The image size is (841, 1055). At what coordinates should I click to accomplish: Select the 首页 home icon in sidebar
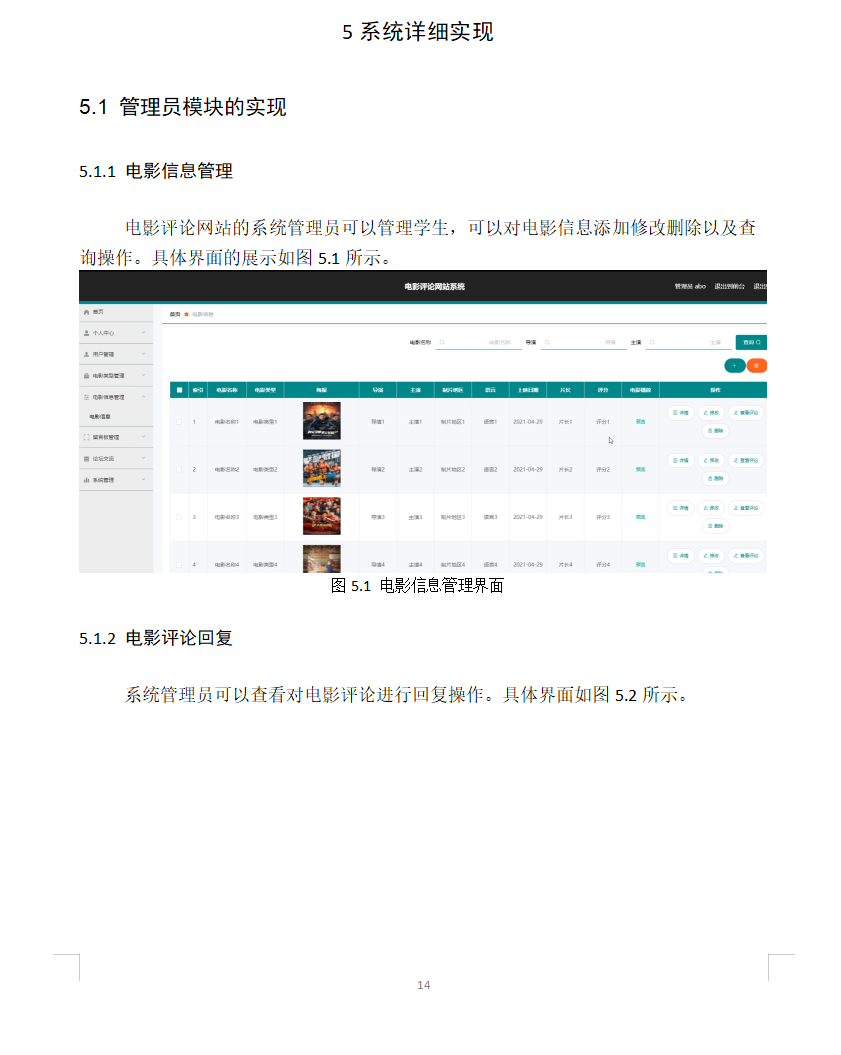click(x=85, y=312)
